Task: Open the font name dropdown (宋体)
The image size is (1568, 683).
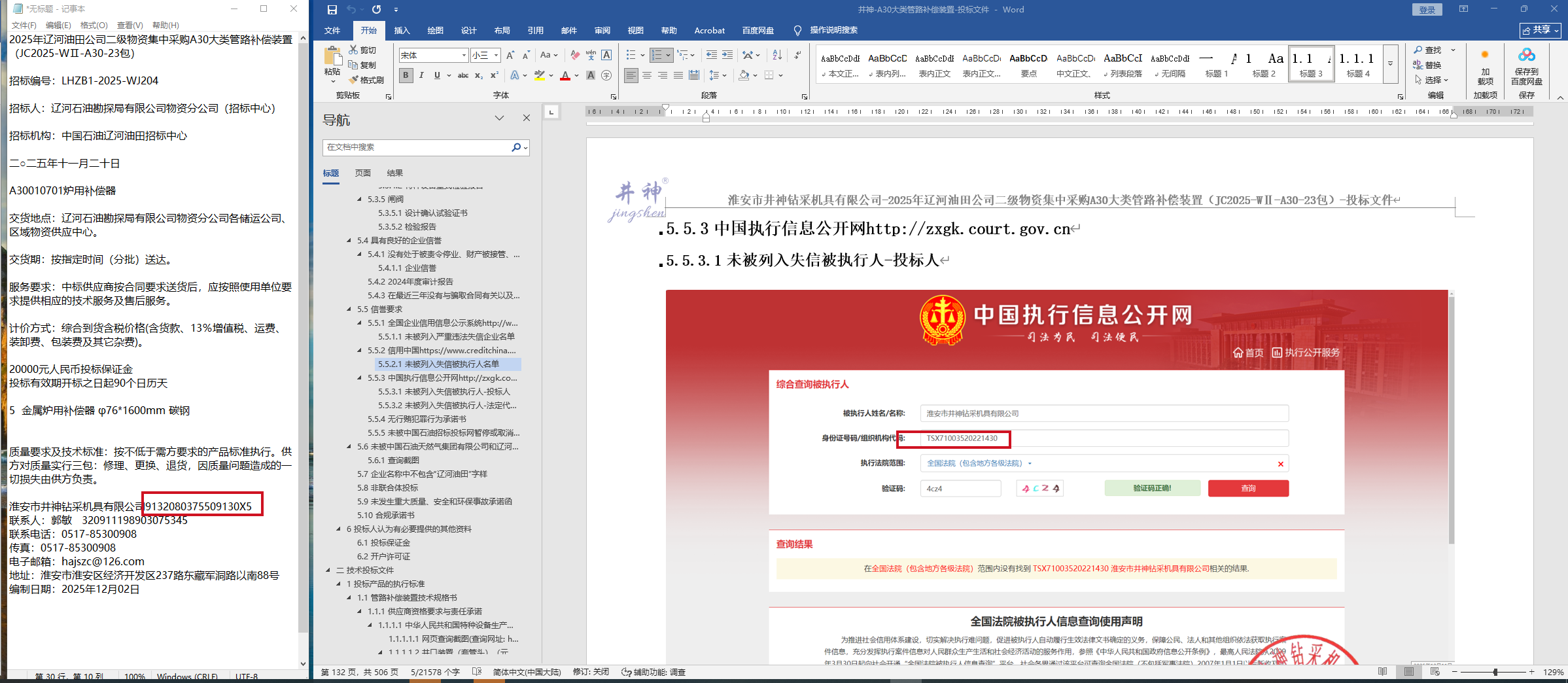Action: [x=464, y=56]
